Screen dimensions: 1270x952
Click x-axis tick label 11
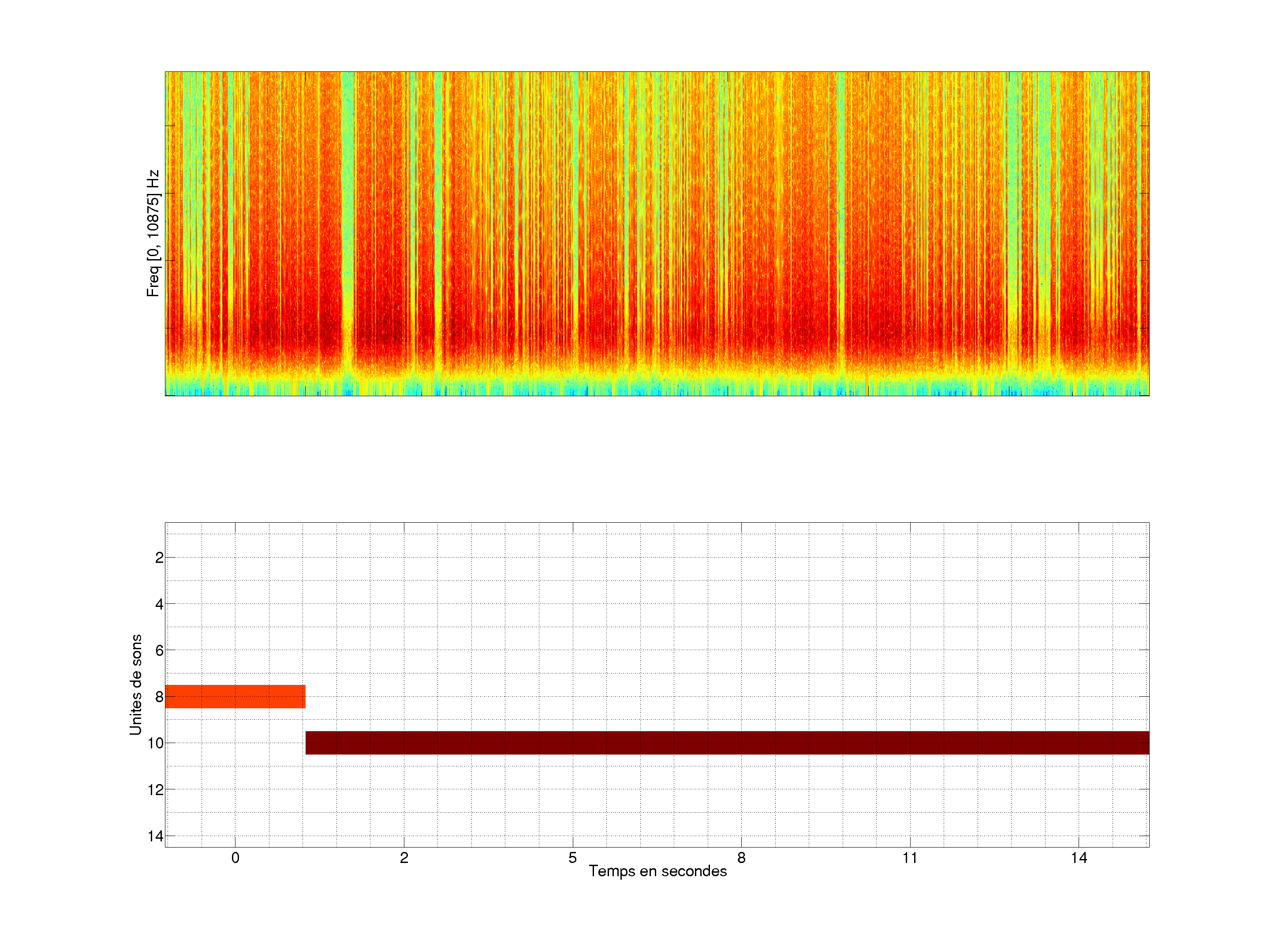pos(910,858)
